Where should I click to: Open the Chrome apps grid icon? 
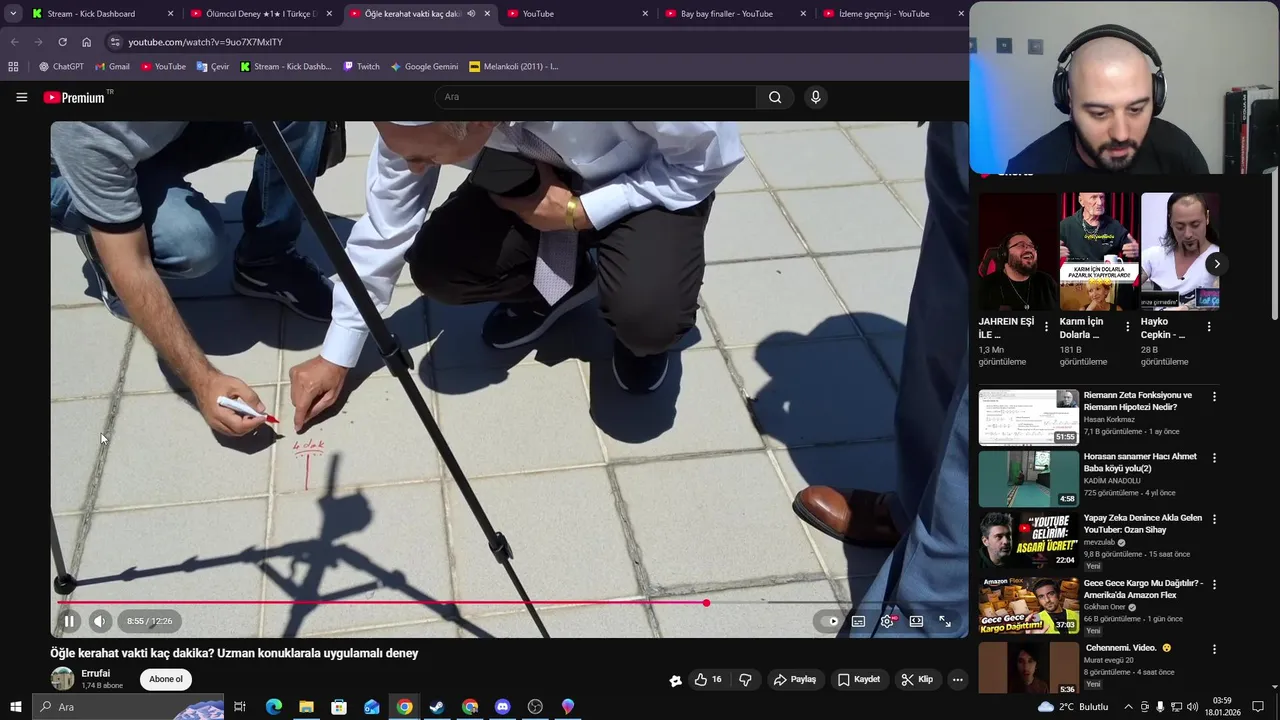(13, 67)
